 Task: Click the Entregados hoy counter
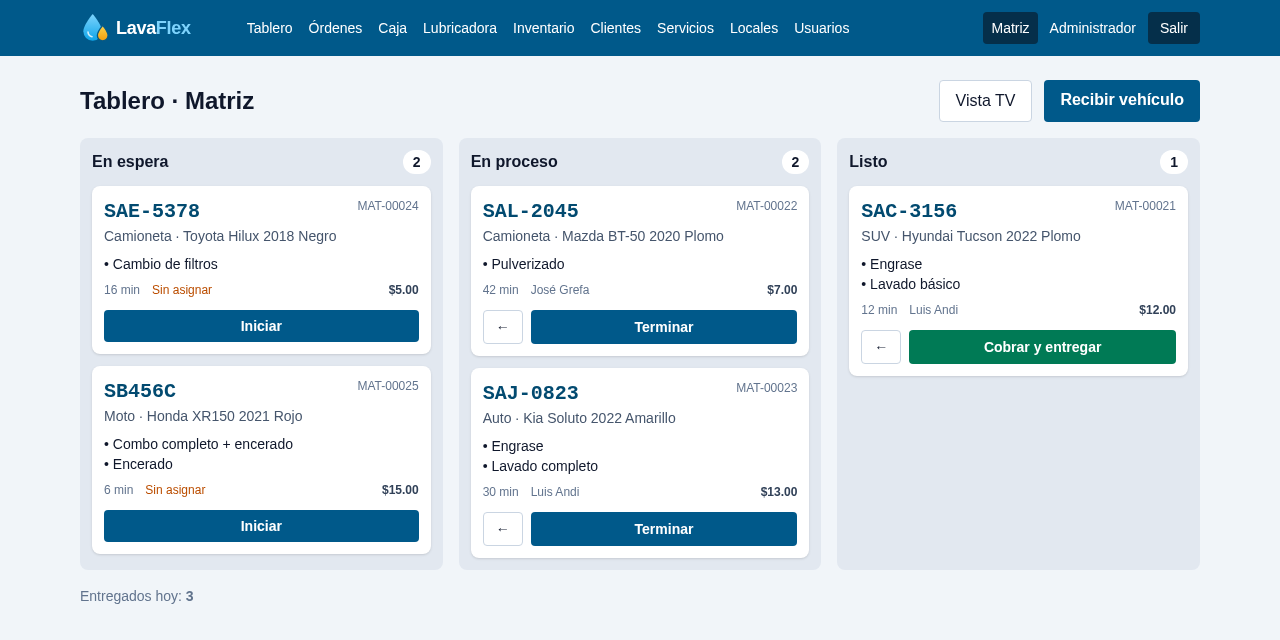137,596
